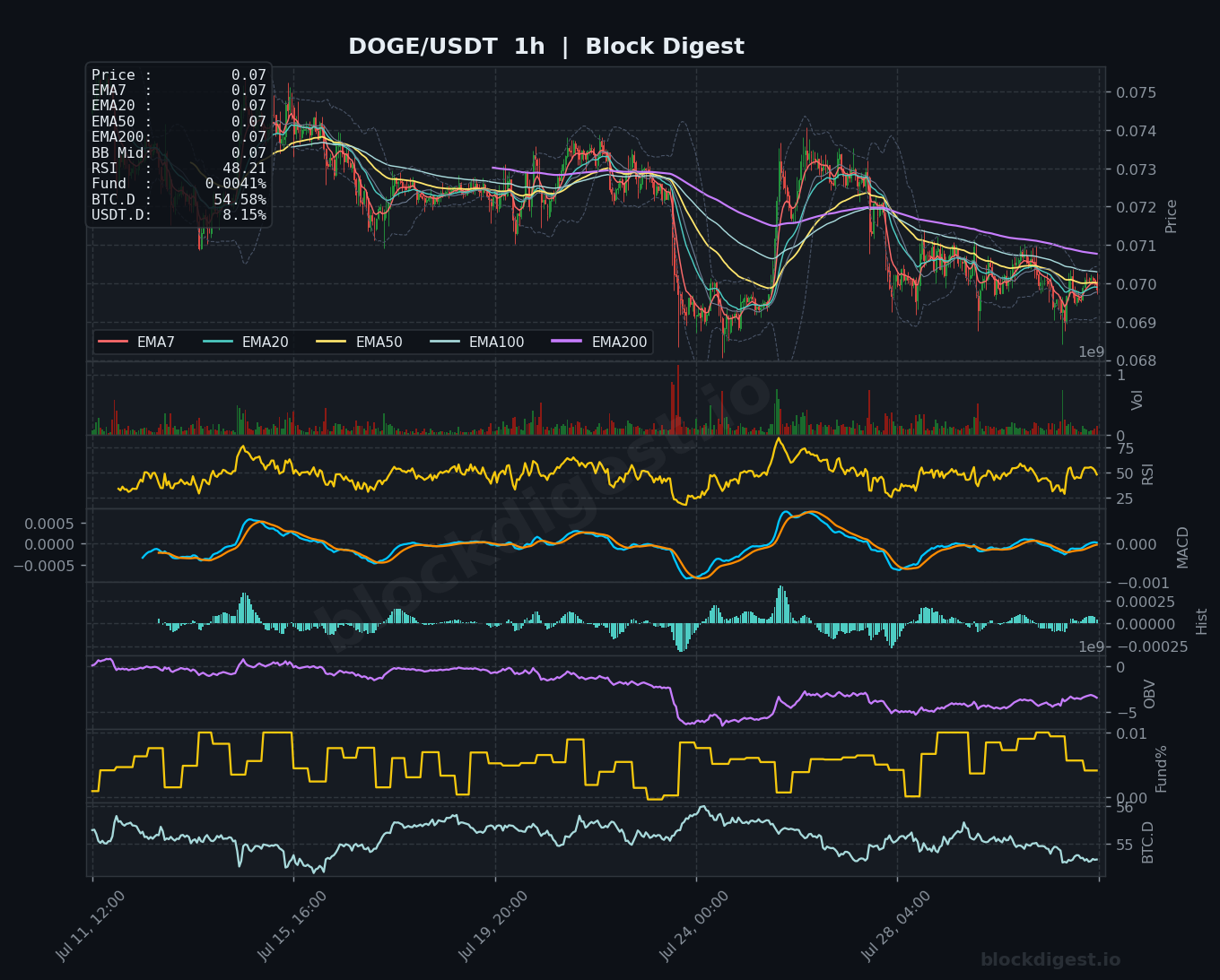Click the Fund% axis tick 0.01

[x=1132, y=733]
